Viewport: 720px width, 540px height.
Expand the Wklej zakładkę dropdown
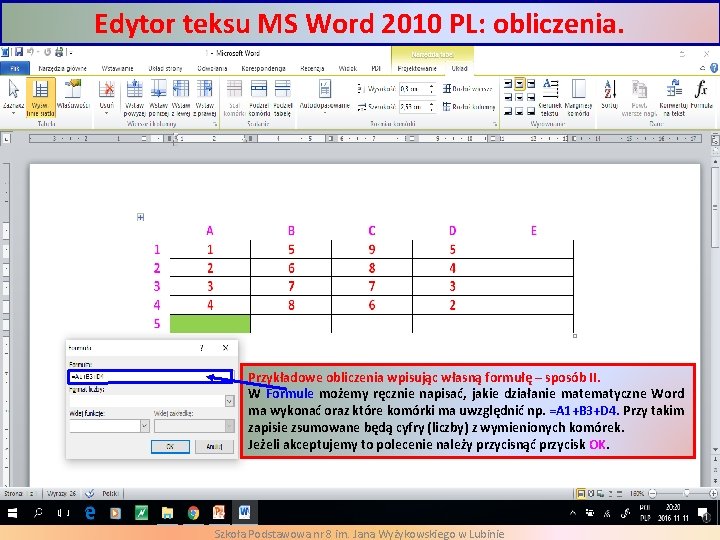click(230, 426)
